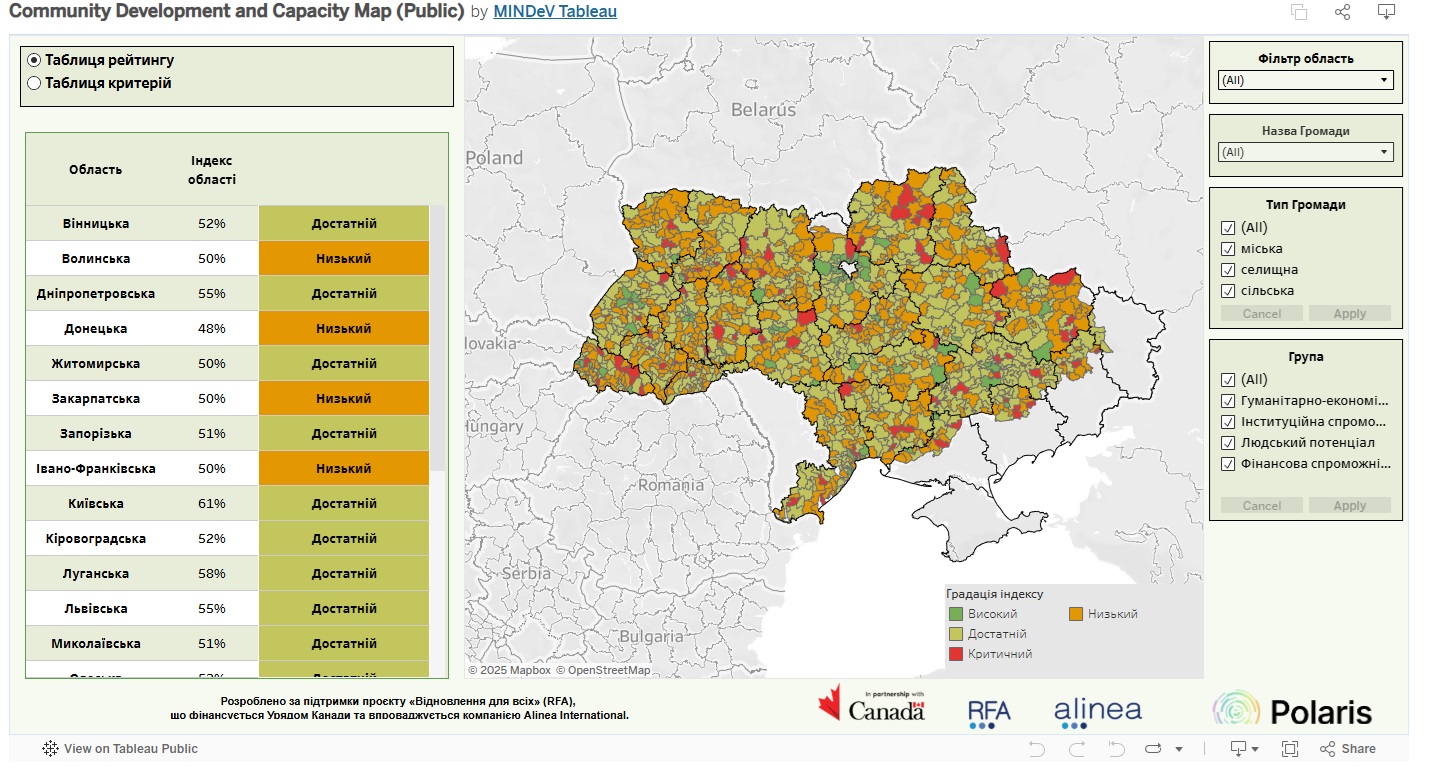The width and height of the screenshot is (1434, 772).
Task: Uncheck the 'міська' community type checkbox
Action: [1228, 249]
